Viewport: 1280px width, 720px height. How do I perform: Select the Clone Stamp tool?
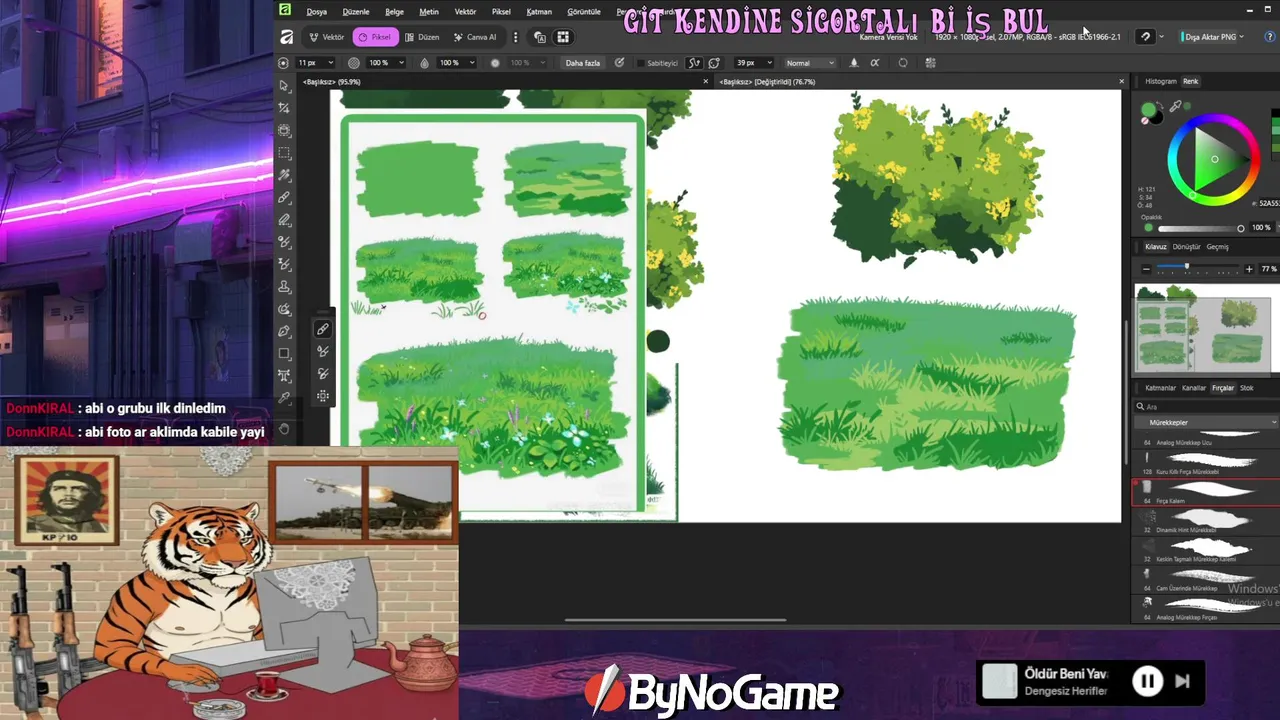(x=285, y=287)
